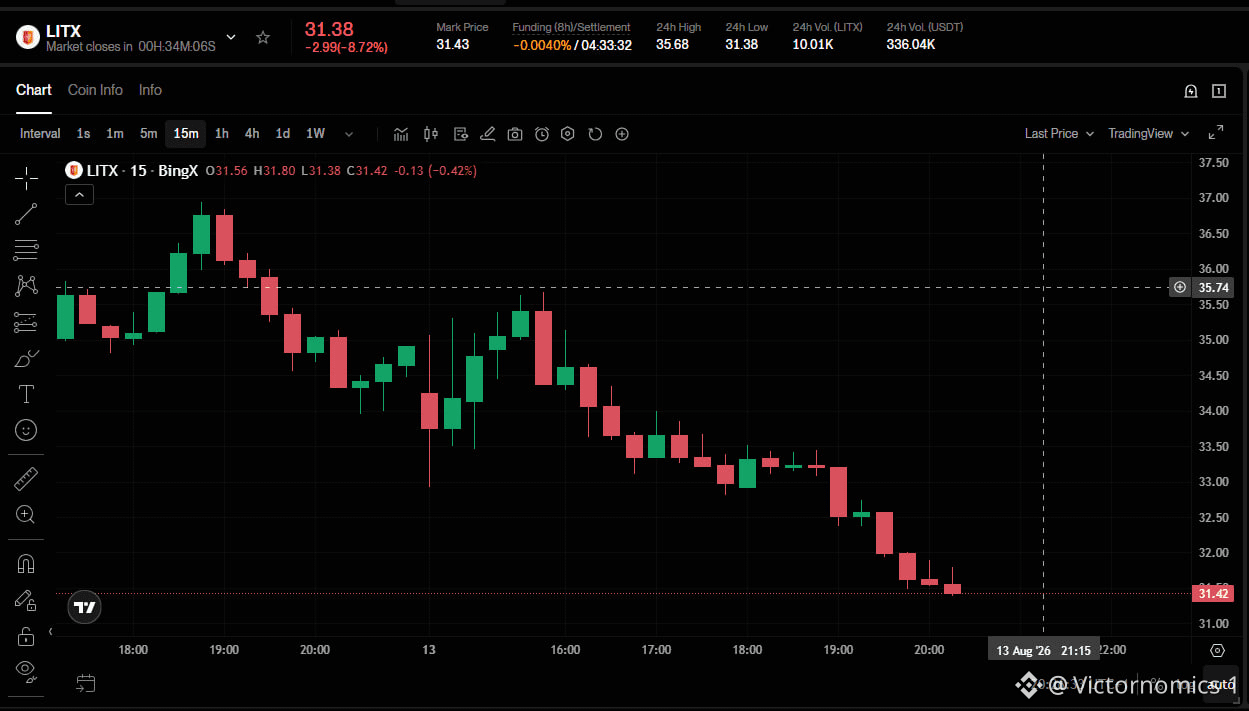Select the trend line drawing tool
The height and width of the screenshot is (711, 1249).
tap(26, 214)
